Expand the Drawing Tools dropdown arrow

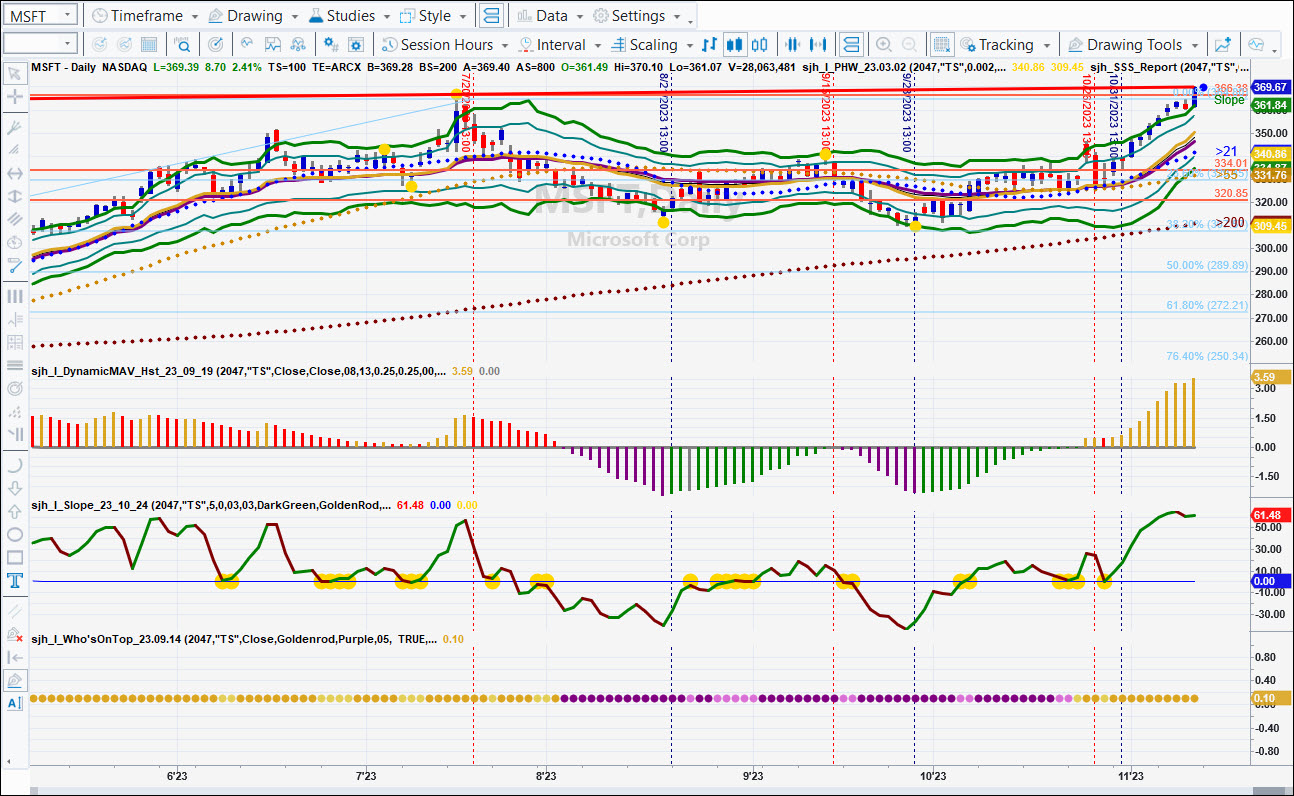[1195, 46]
